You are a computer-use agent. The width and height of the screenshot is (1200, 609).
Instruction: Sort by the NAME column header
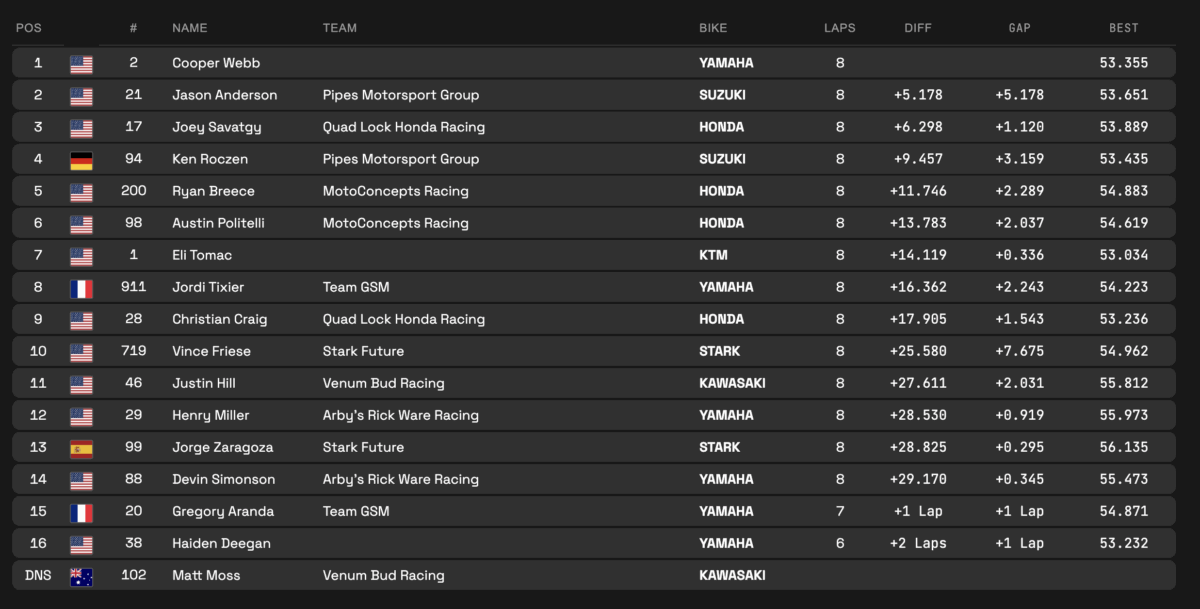coord(190,28)
